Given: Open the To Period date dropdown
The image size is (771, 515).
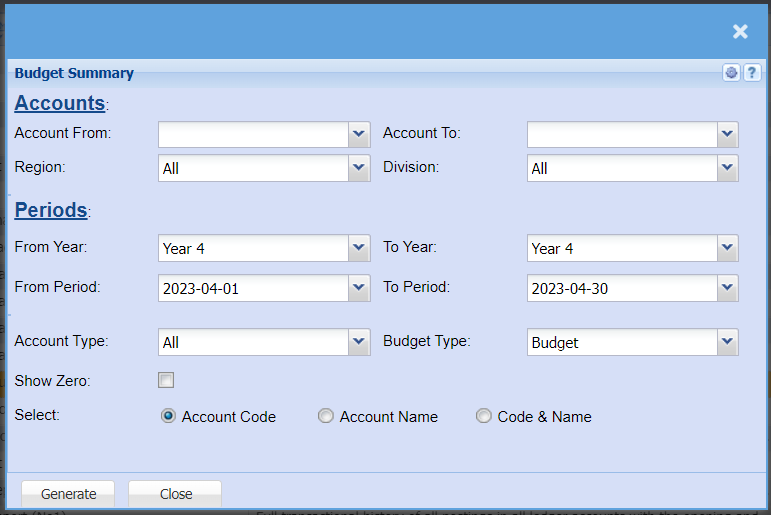Looking at the screenshot, I should click(727, 288).
